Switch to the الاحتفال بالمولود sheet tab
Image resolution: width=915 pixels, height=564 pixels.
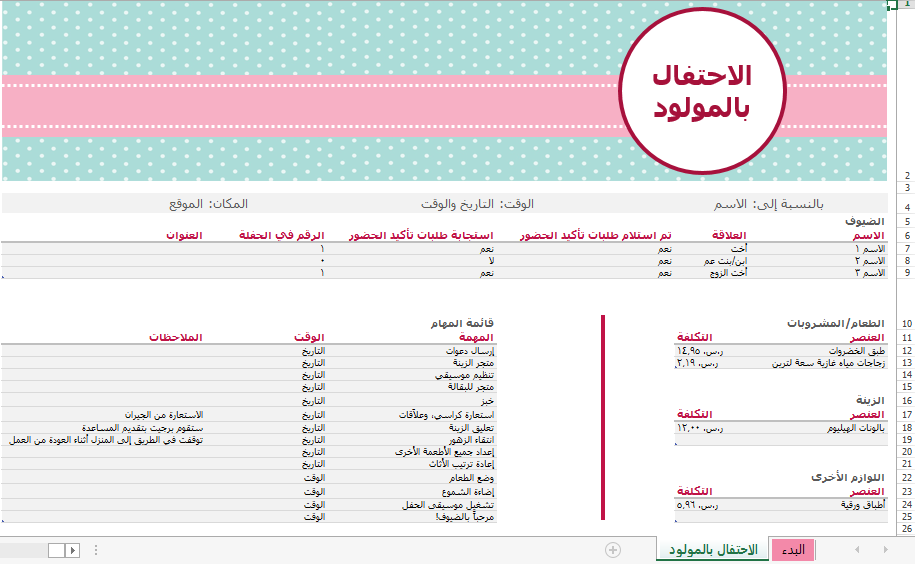713,549
